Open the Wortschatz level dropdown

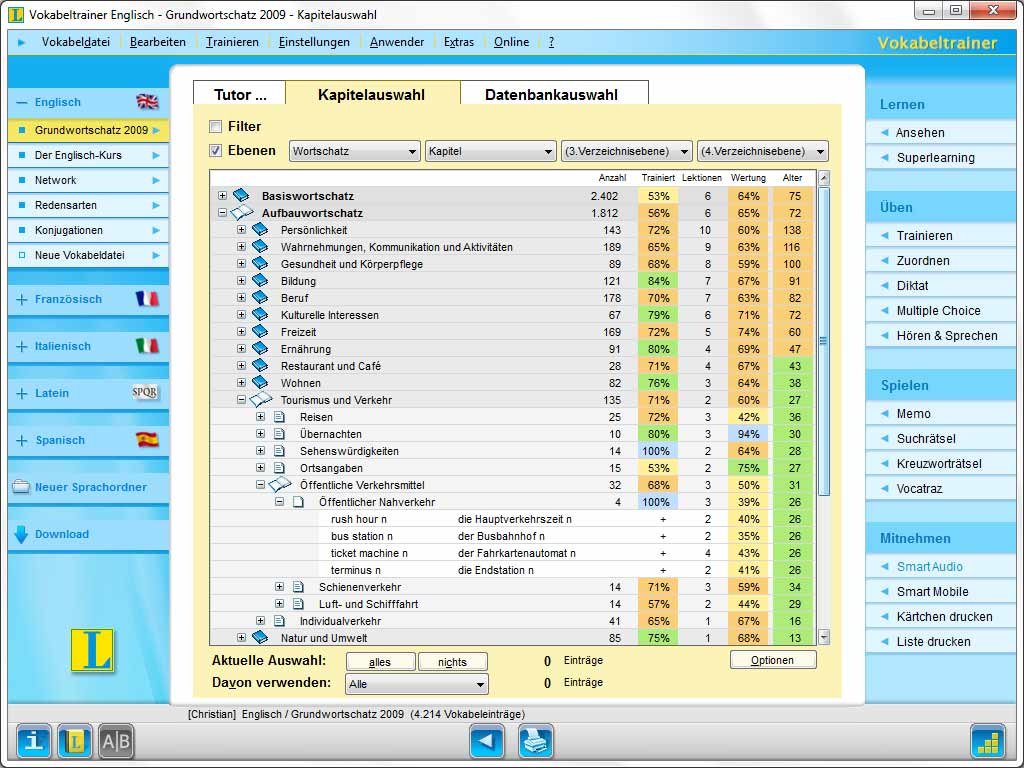pyautogui.click(x=355, y=151)
